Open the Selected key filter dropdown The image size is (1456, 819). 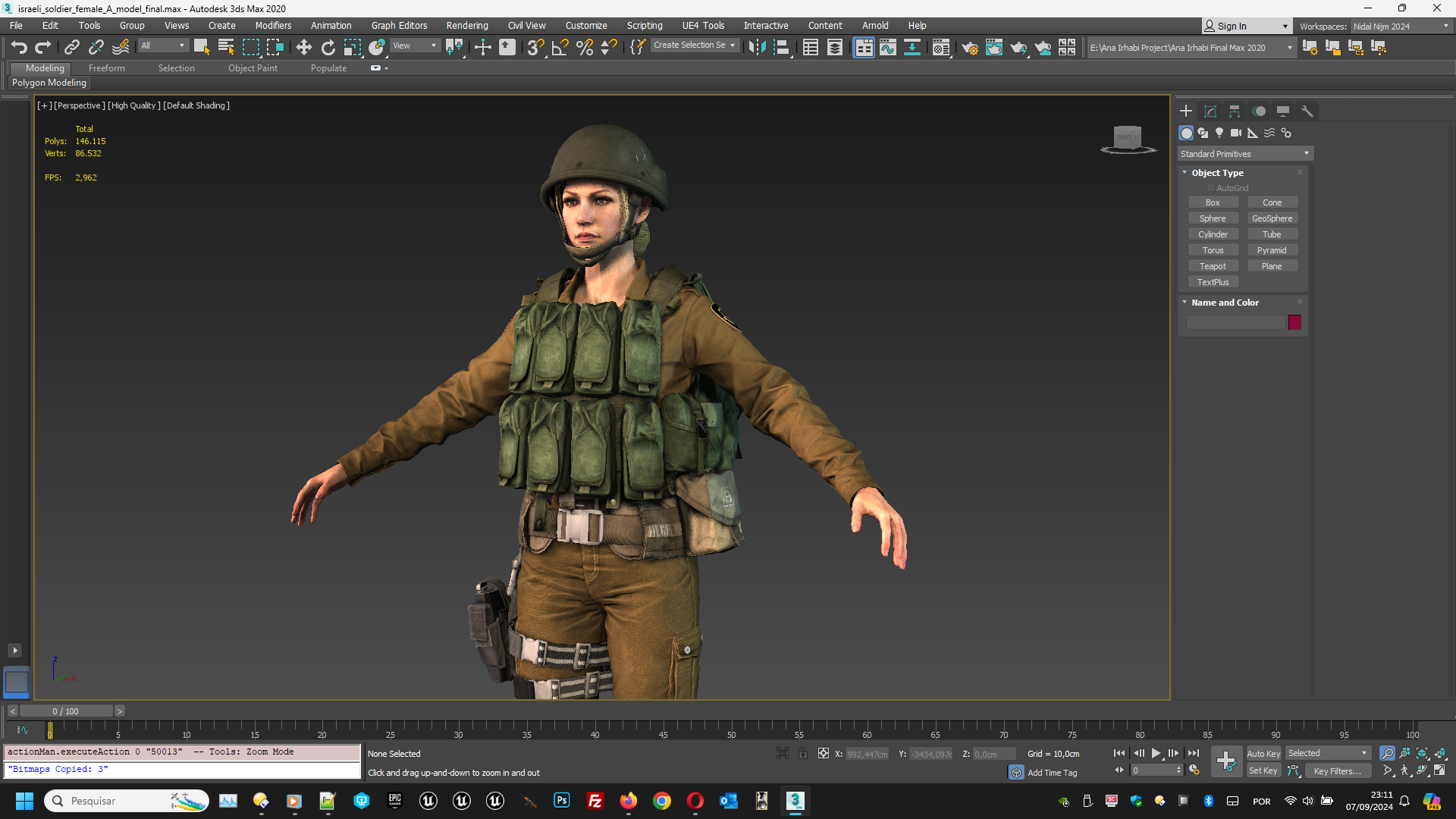pos(1328,754)
